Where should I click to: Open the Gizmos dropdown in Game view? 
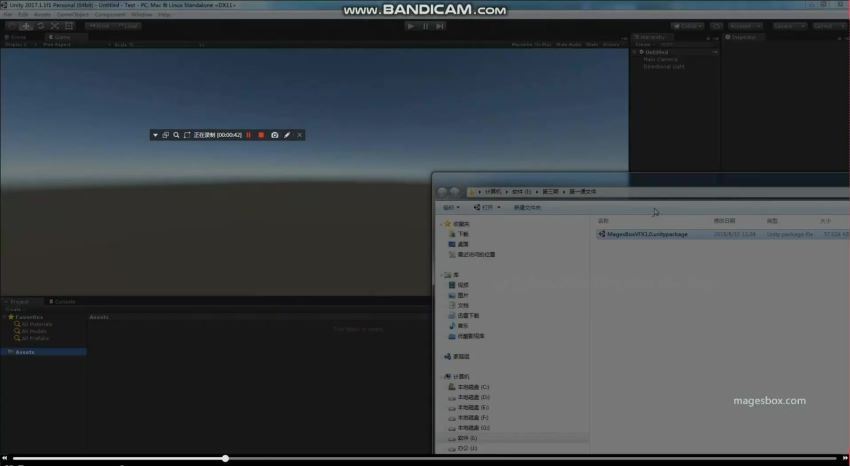(x=611, y=44)
